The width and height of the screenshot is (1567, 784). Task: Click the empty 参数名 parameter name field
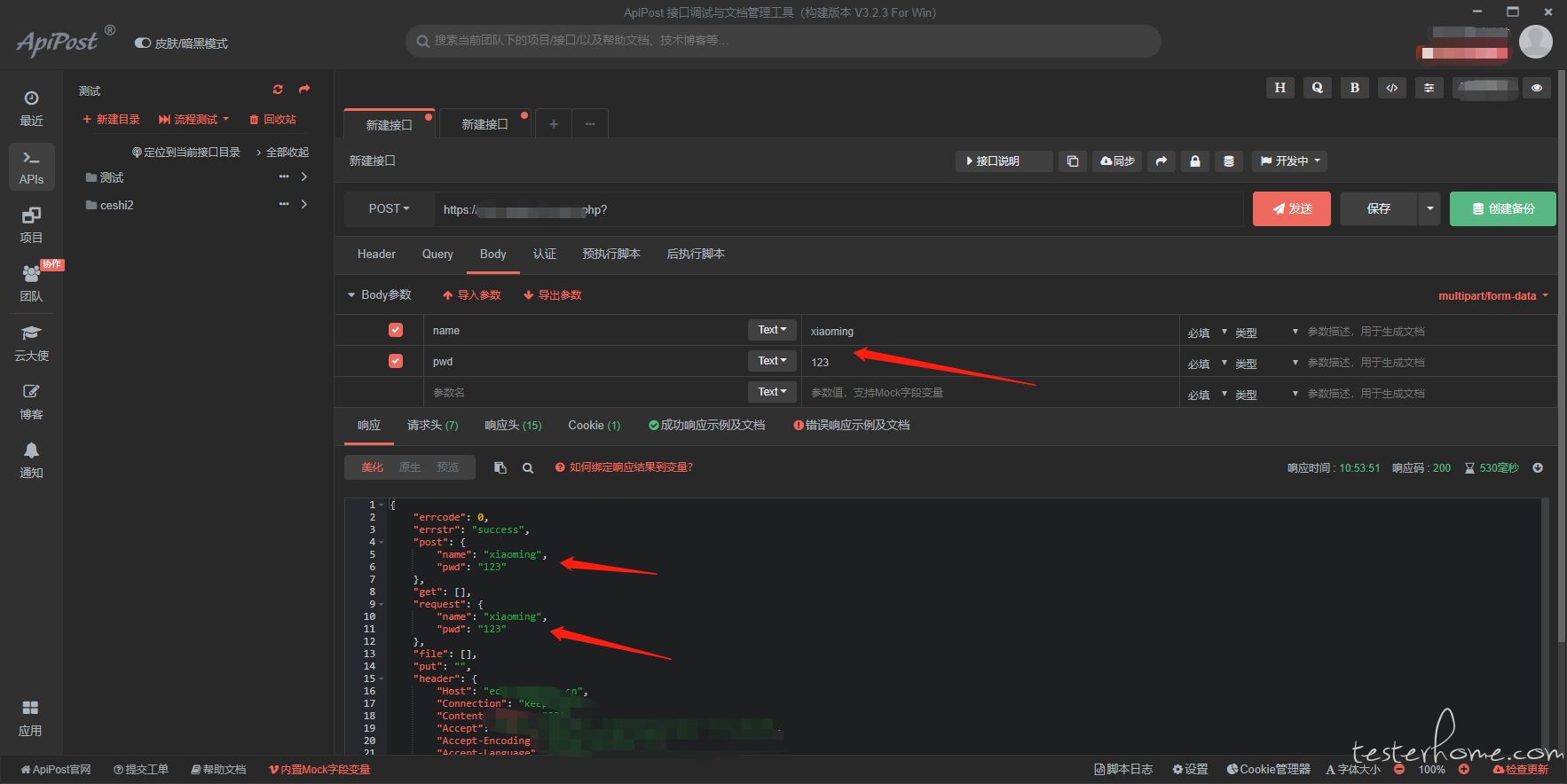(586, 392)
